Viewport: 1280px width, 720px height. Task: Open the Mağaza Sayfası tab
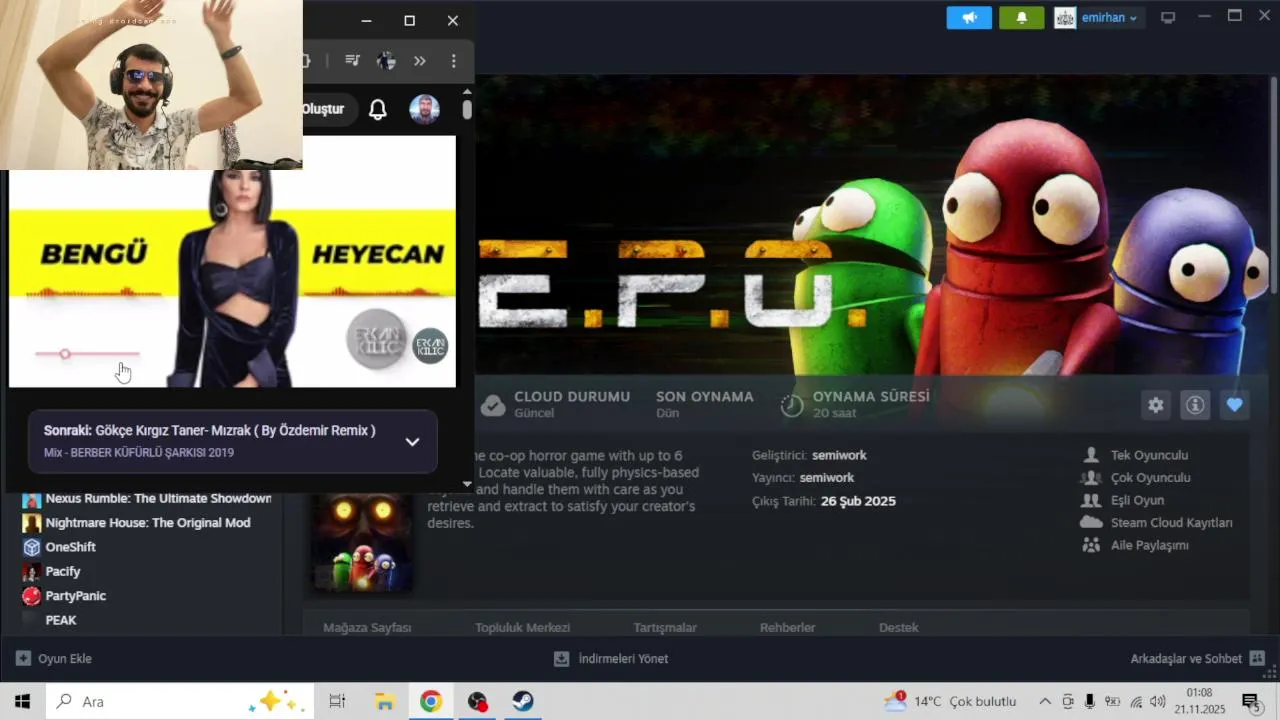click(x=367, y=627)
